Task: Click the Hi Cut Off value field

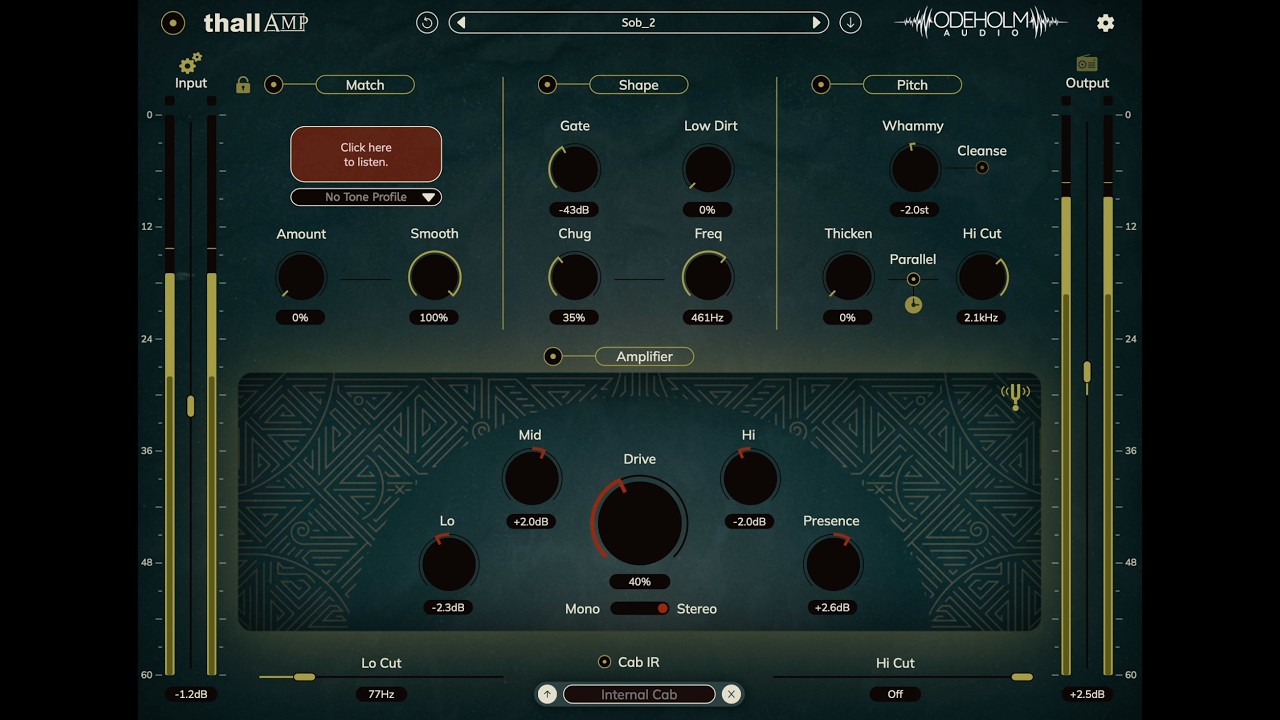Action: pyautogui.click(x=895, y=694)
